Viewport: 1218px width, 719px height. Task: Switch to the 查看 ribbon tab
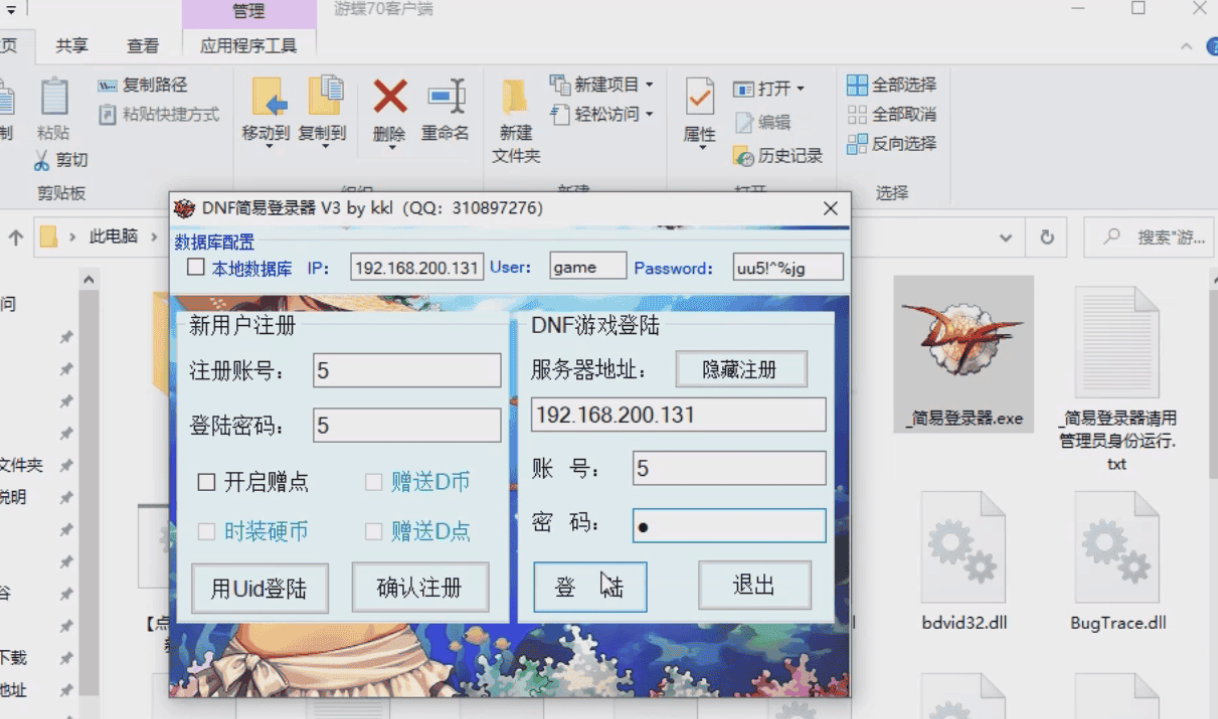pyautogui.click(x=143, y=46)
